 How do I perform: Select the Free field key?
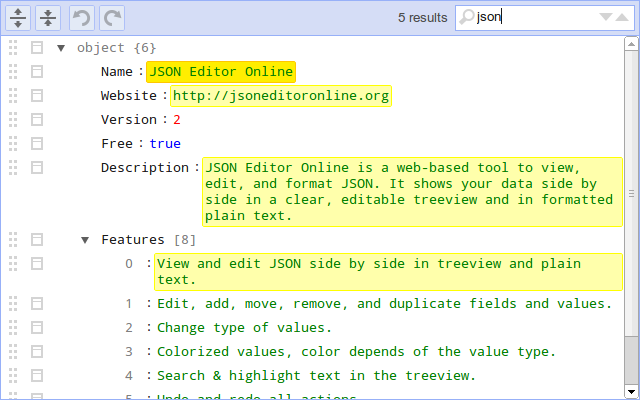coord(117,144)
